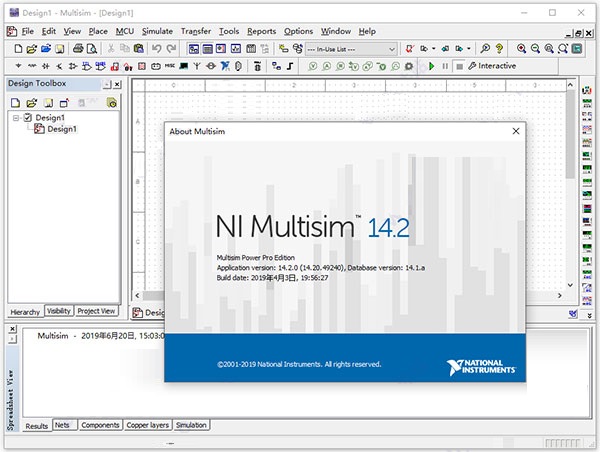Screen dimensions: 600x452
Task: Toggle the Design1 checkbox in tree
Action: tap(27, 117)
